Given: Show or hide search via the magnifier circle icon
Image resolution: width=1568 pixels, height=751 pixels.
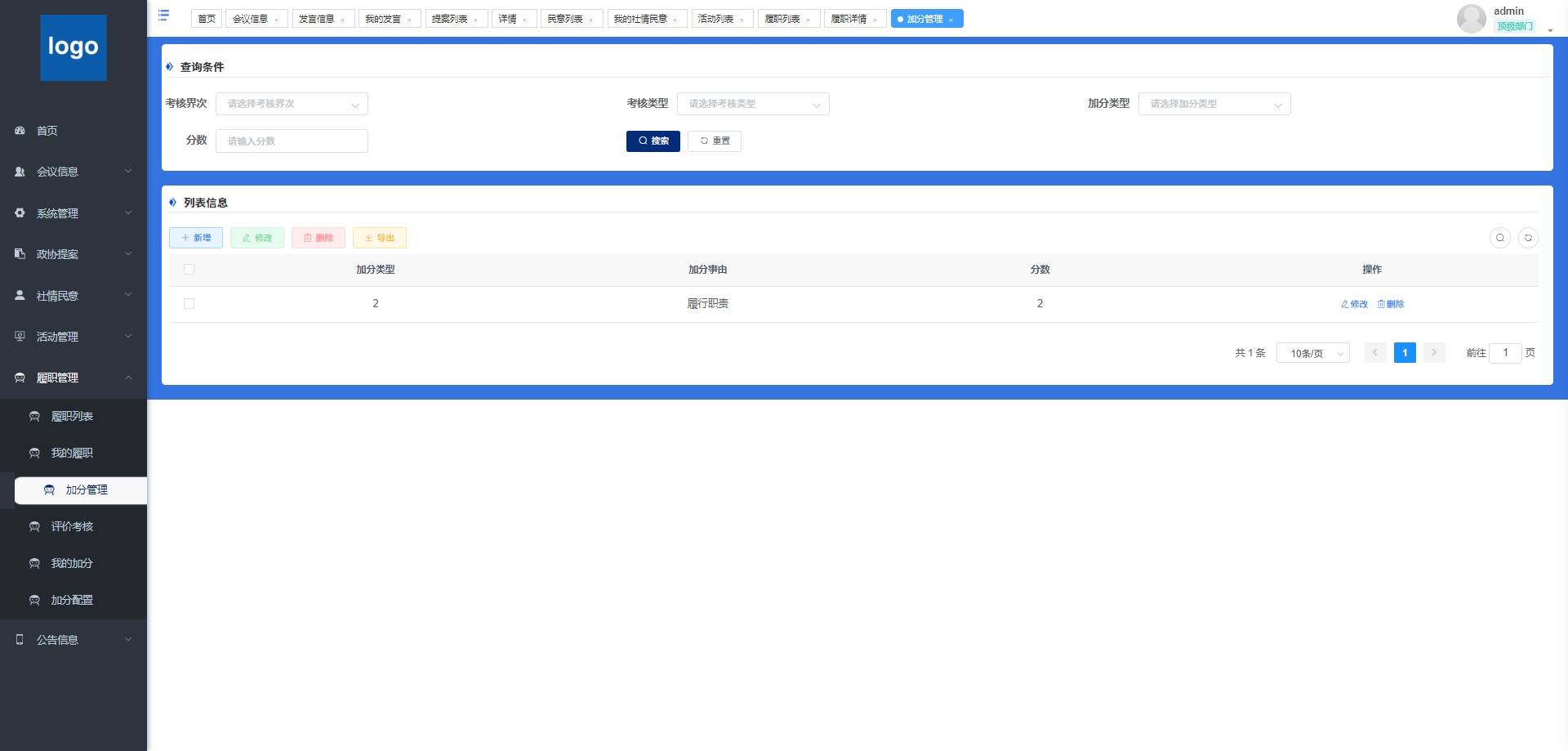Looking at the screenshot, I should coord(1500,238).
